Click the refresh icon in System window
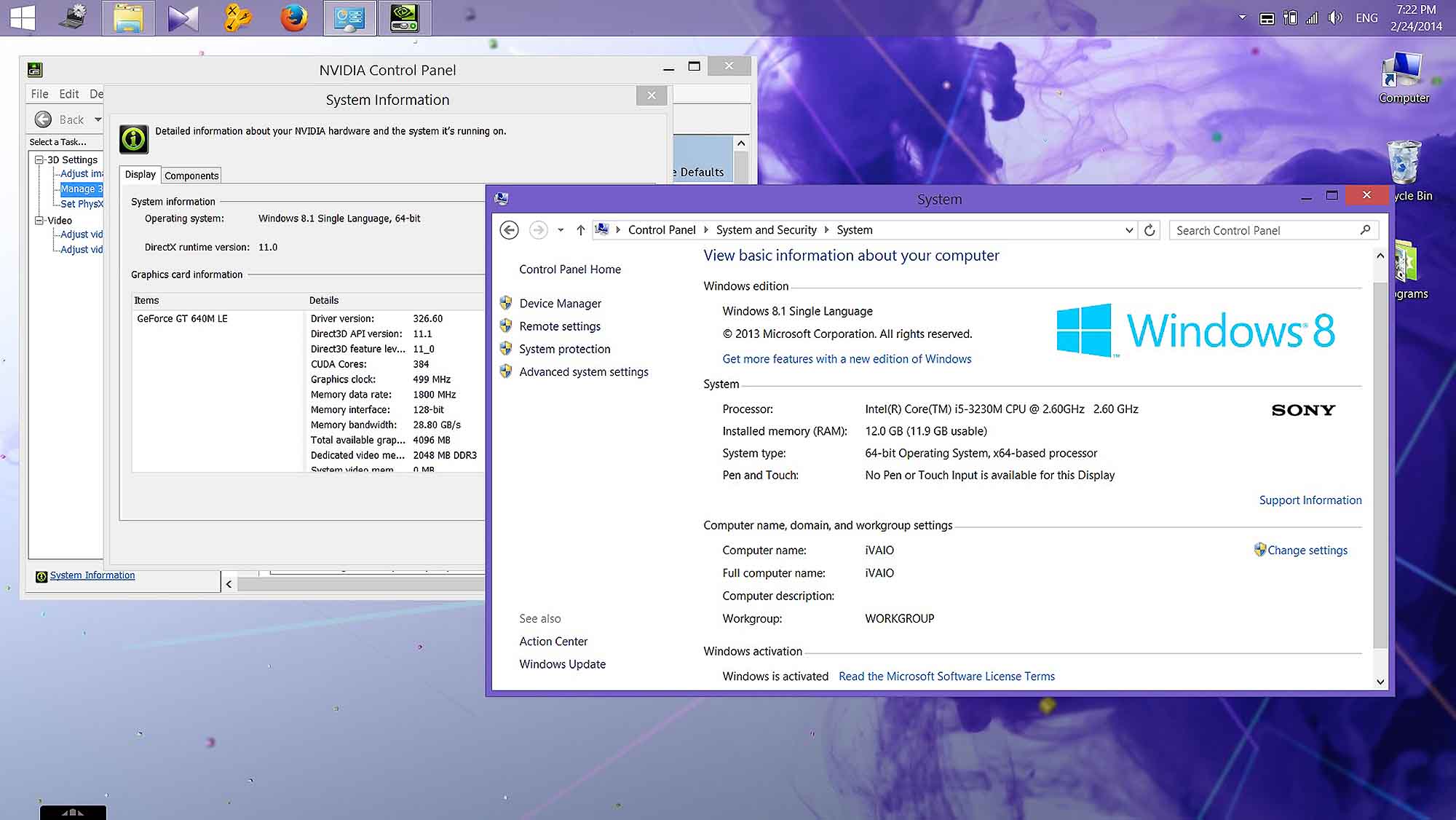Viewport: 1456px width, 820px height. point(1150,230)
